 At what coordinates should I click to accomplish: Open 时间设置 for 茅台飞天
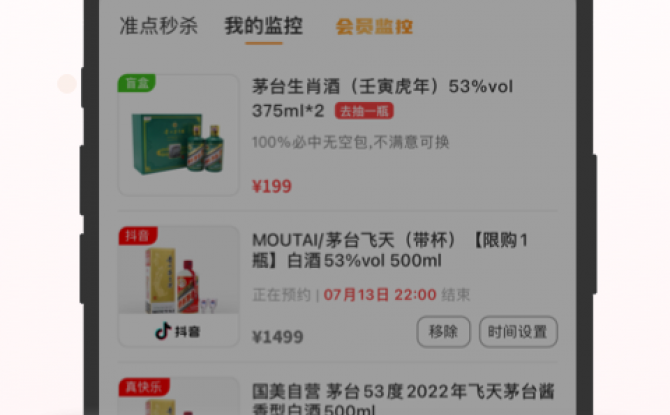point(518,332)
